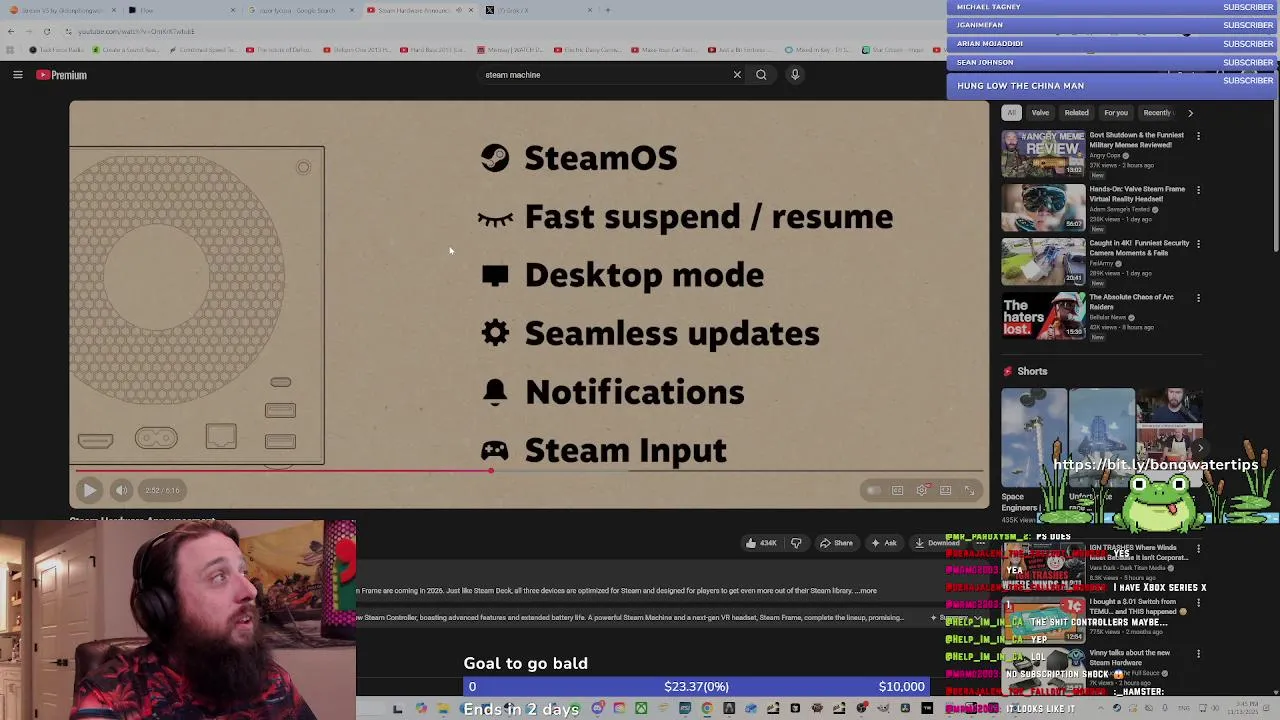Viewport: 1280px width, 720px height.
Task: Select the 'For you' filter chip
Action: pos(1116,113)
